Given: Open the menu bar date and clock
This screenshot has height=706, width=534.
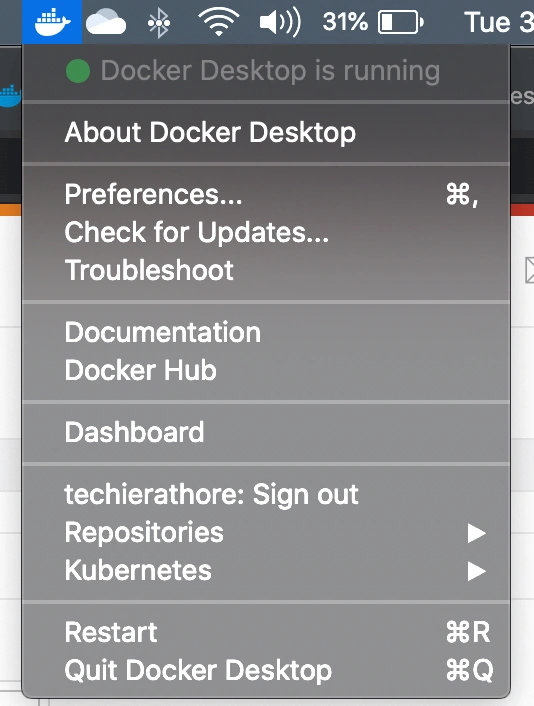Looking at the screenshot, I should (498, 22).
